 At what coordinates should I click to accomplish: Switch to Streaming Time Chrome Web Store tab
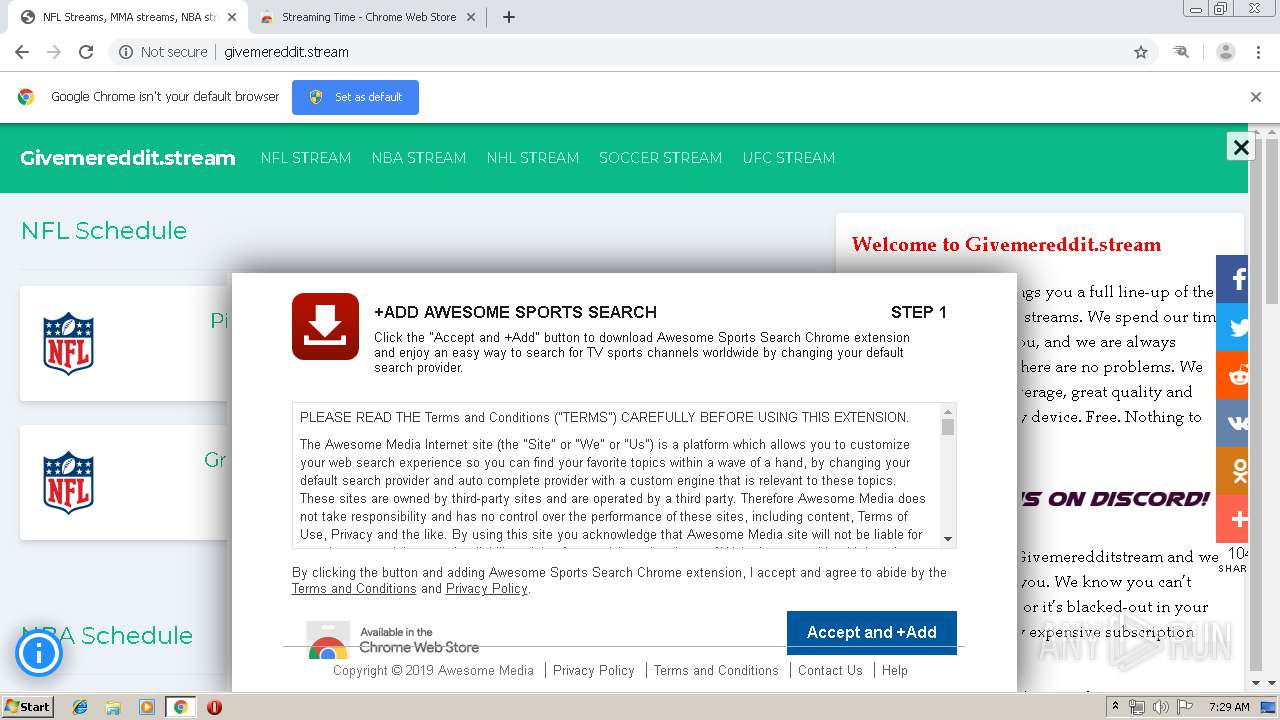coord(368,17)
